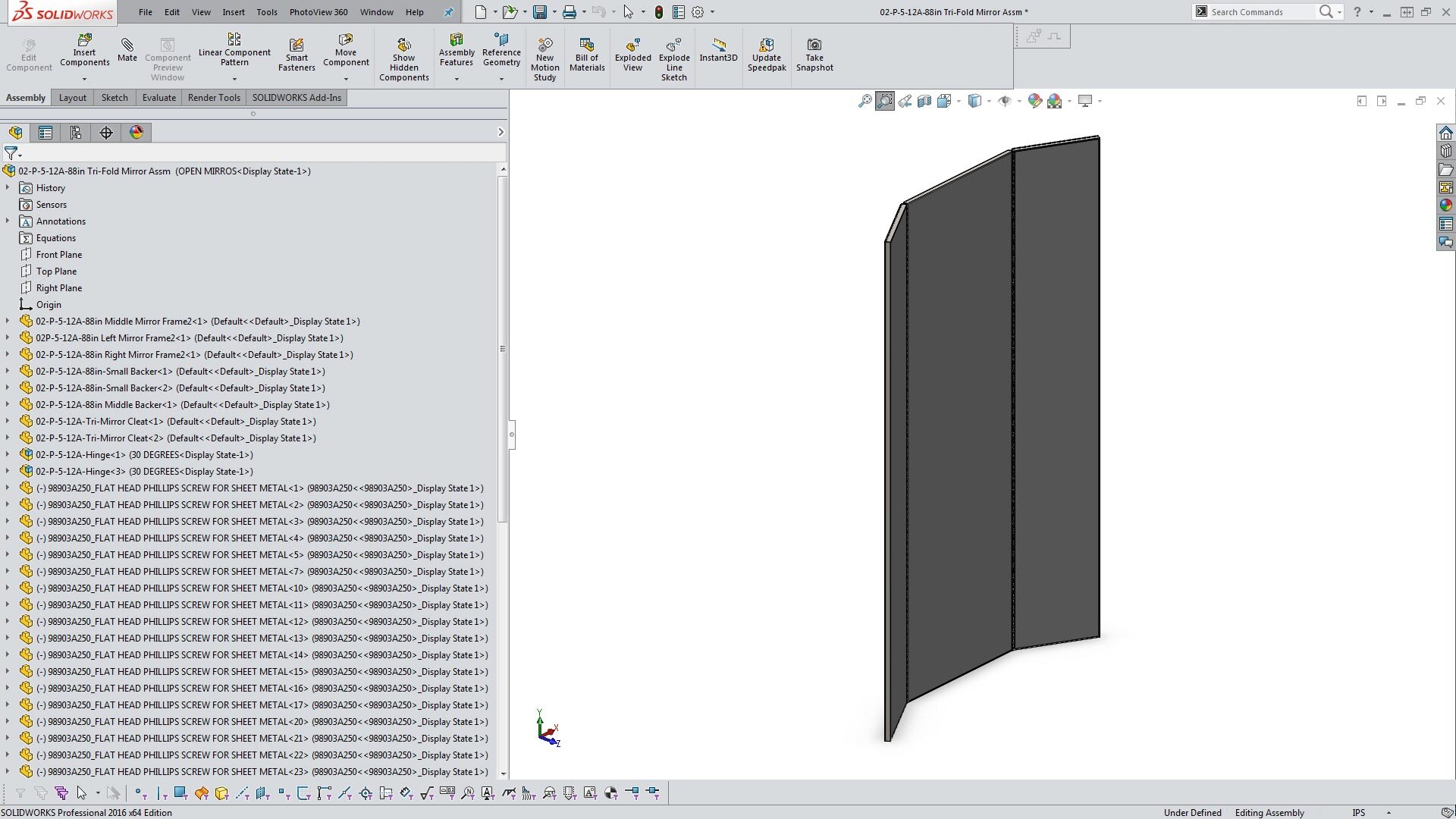Open Assembly Features tool

point(457,50)
